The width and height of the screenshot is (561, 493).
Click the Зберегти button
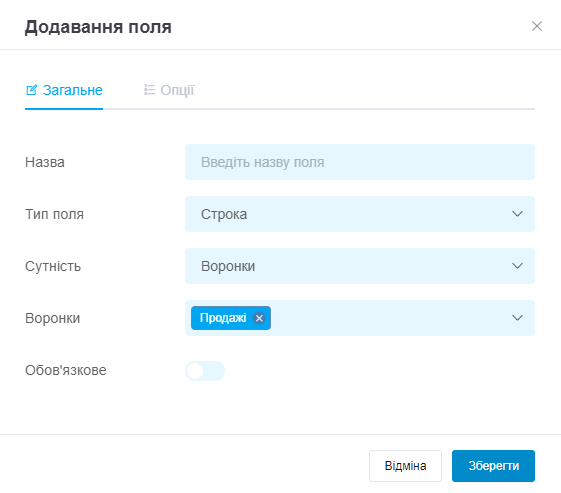click(x=493, y=466)
